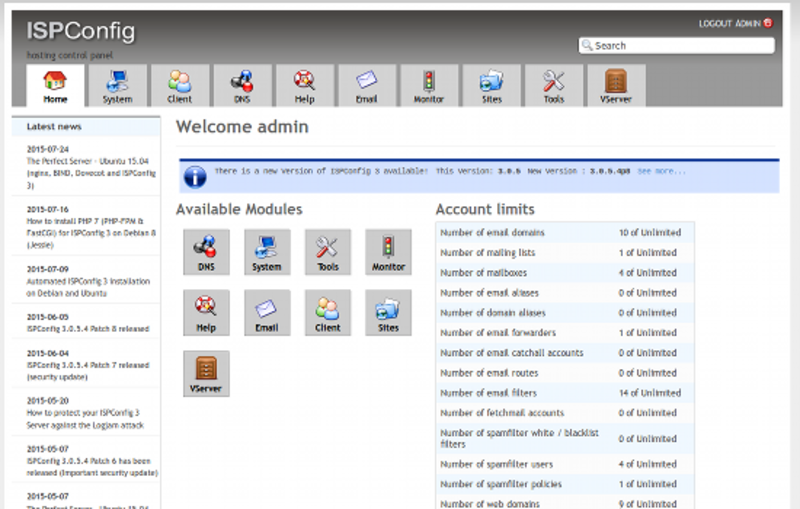Image resolution: width=800 pixels, height=509 pixels.
Task: Open the System tab in top navigation
Action: tap(117, 86)
